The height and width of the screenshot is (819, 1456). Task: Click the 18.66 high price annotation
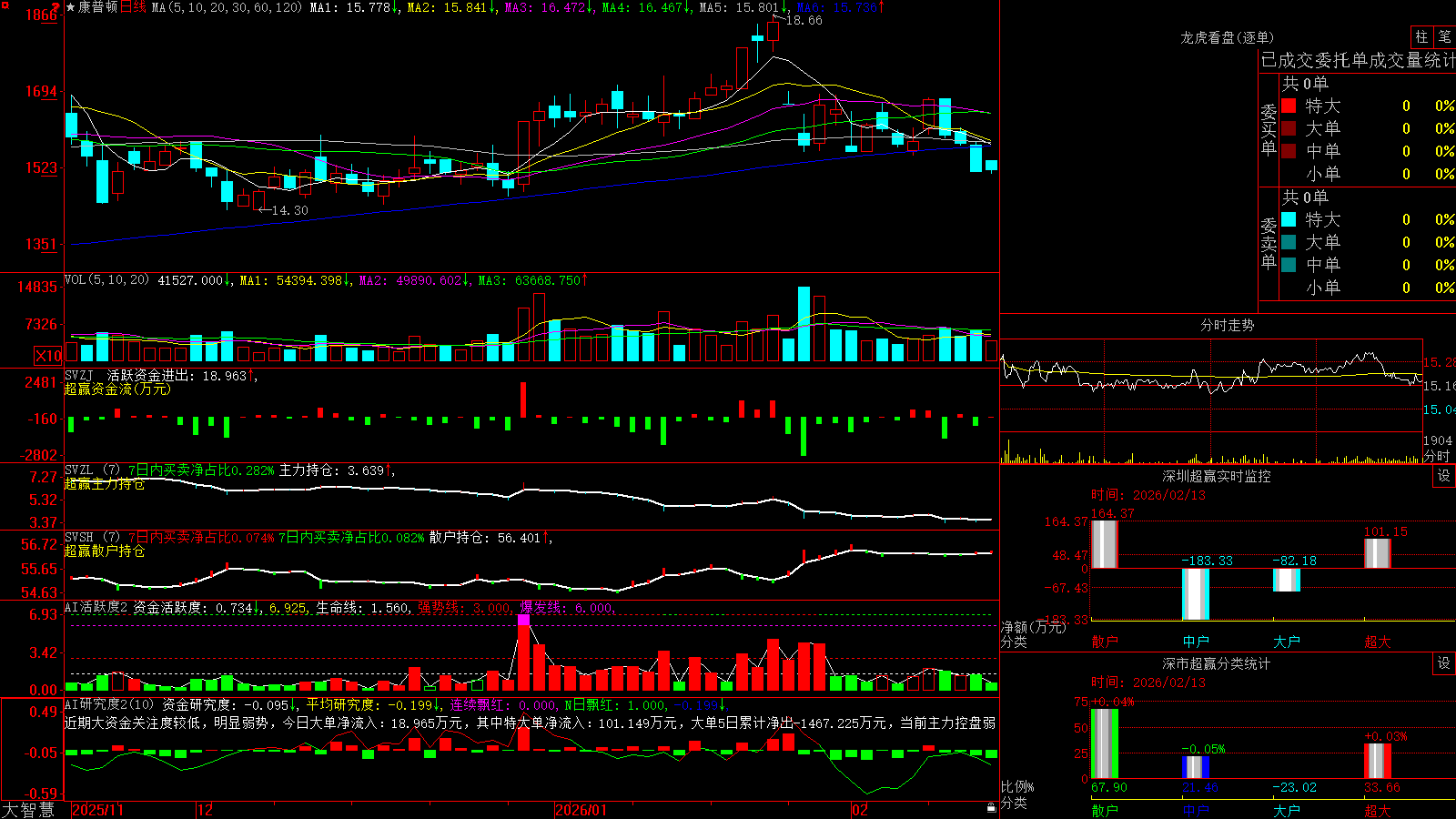pyautogui.click(x=804, y=20)
